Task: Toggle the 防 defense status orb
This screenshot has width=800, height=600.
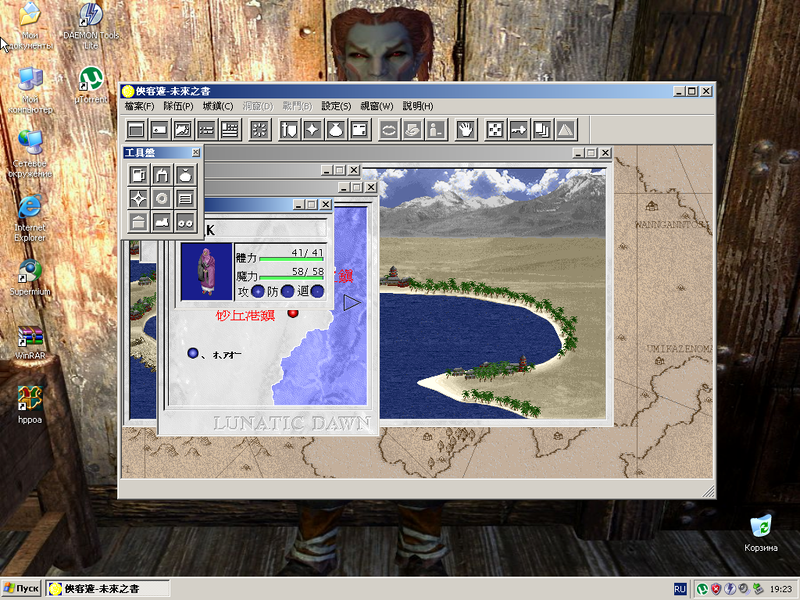Action: pyautogui.click(x=287, y=292)
